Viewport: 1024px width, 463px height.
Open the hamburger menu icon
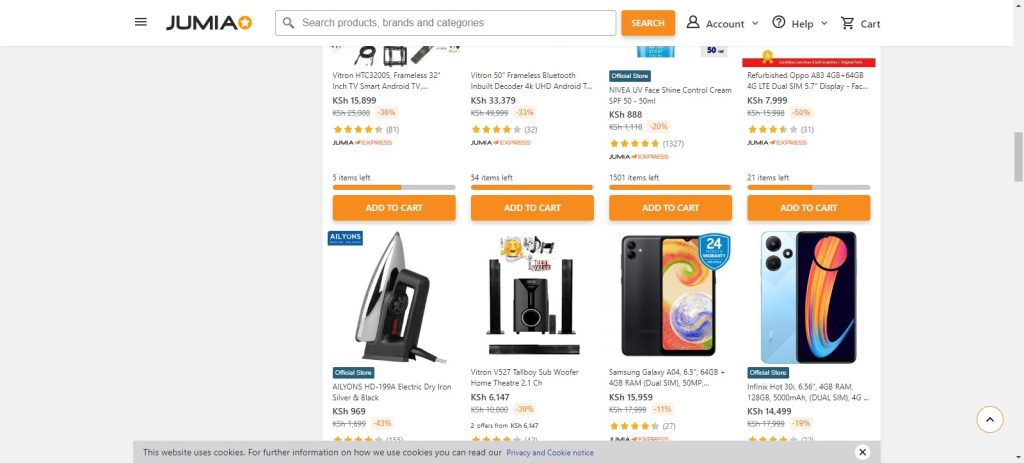pos(141,22)
